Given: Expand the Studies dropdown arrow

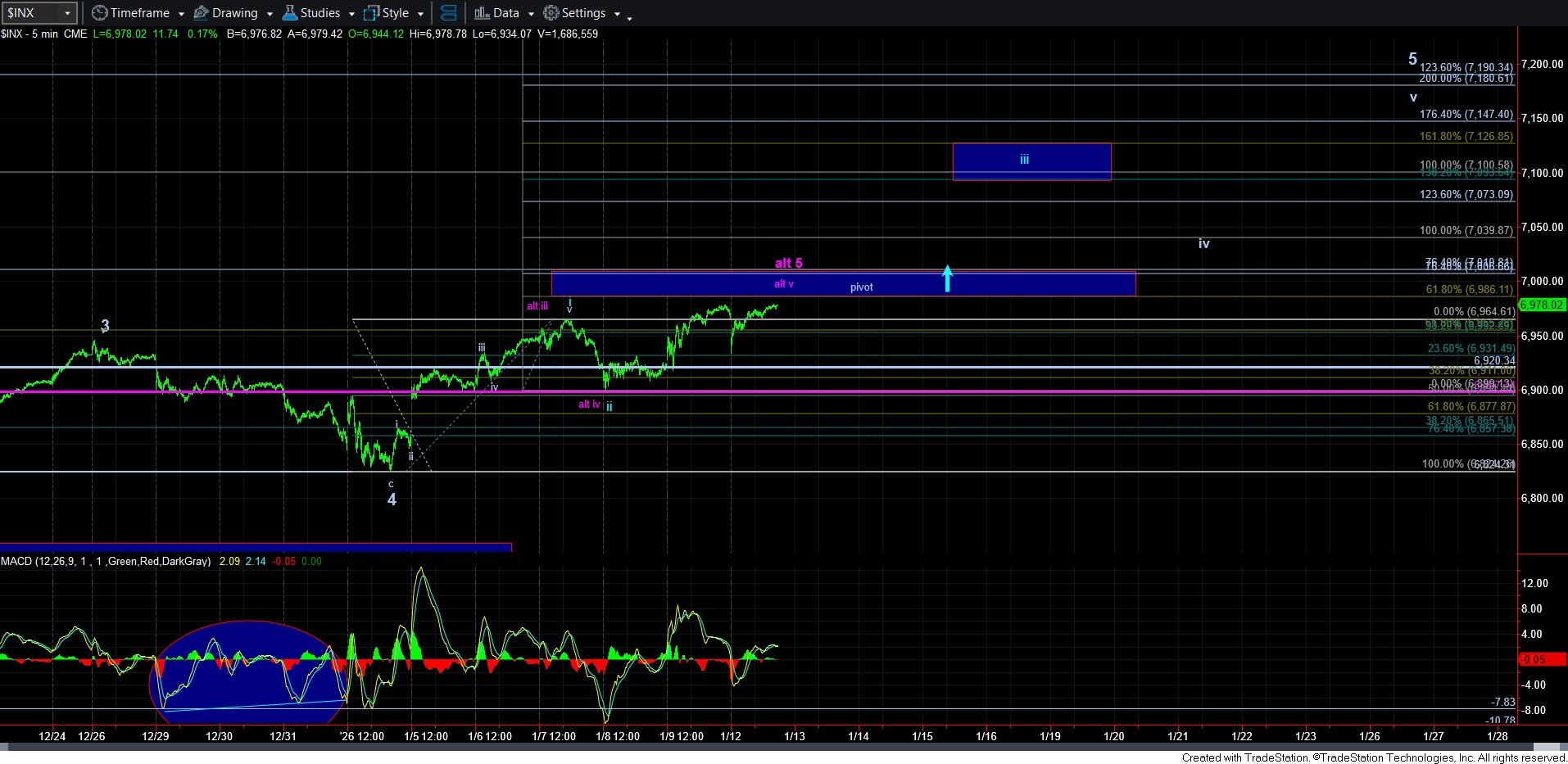Looking at the screenshot, I should (x=351, y=14).
